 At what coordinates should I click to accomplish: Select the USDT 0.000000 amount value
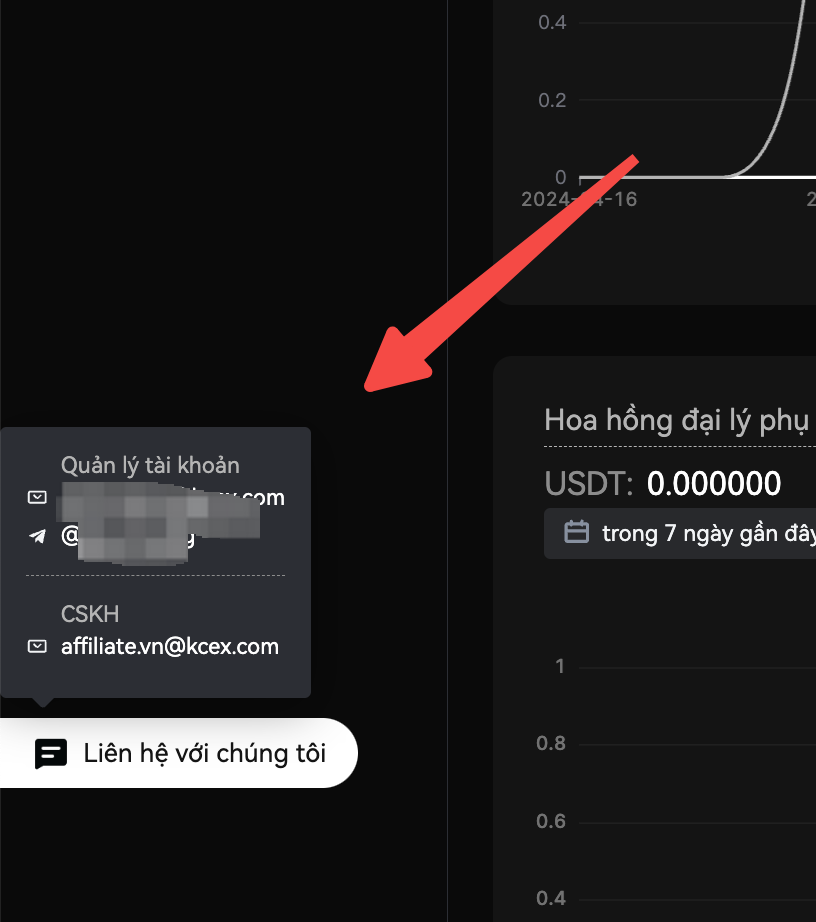pyautogui.click(x=713, y=484)
